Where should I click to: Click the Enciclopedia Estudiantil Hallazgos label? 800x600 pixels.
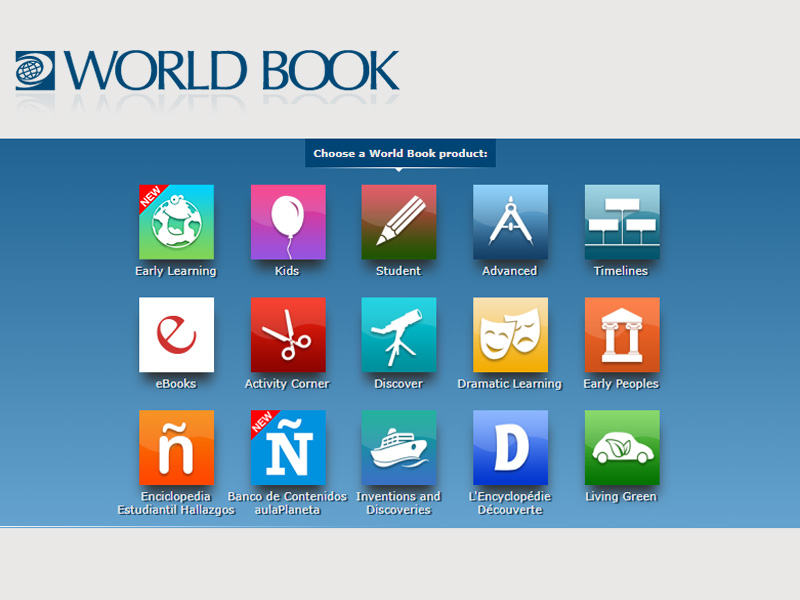point(176,503)
